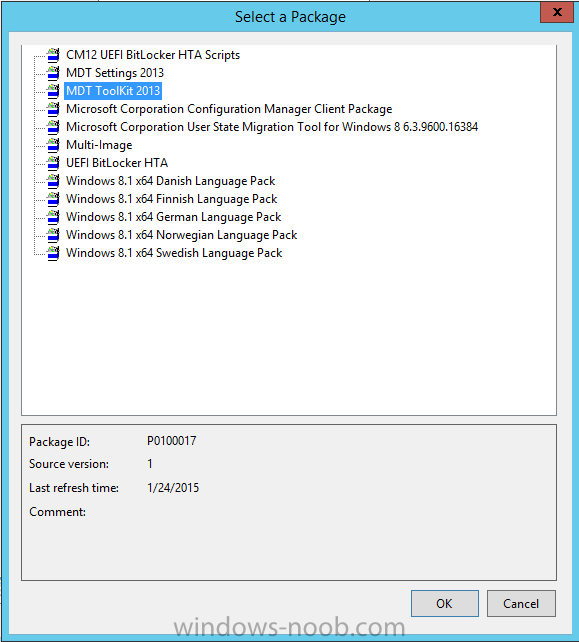This screenshot has width=579, height=642.
Task: Click the Package ID label
Action: coord(59,442)
